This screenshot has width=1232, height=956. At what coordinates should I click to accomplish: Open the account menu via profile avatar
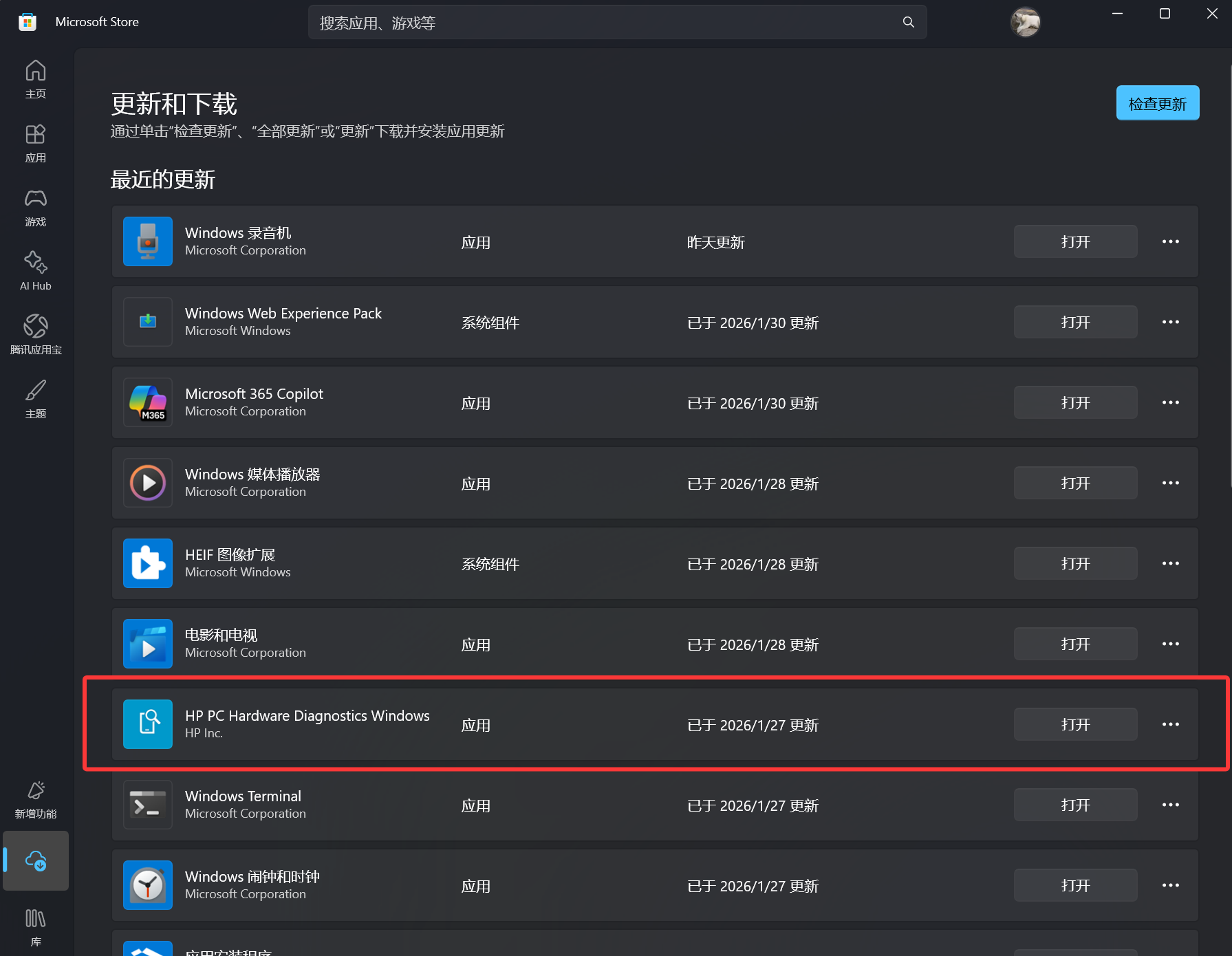1025,21
